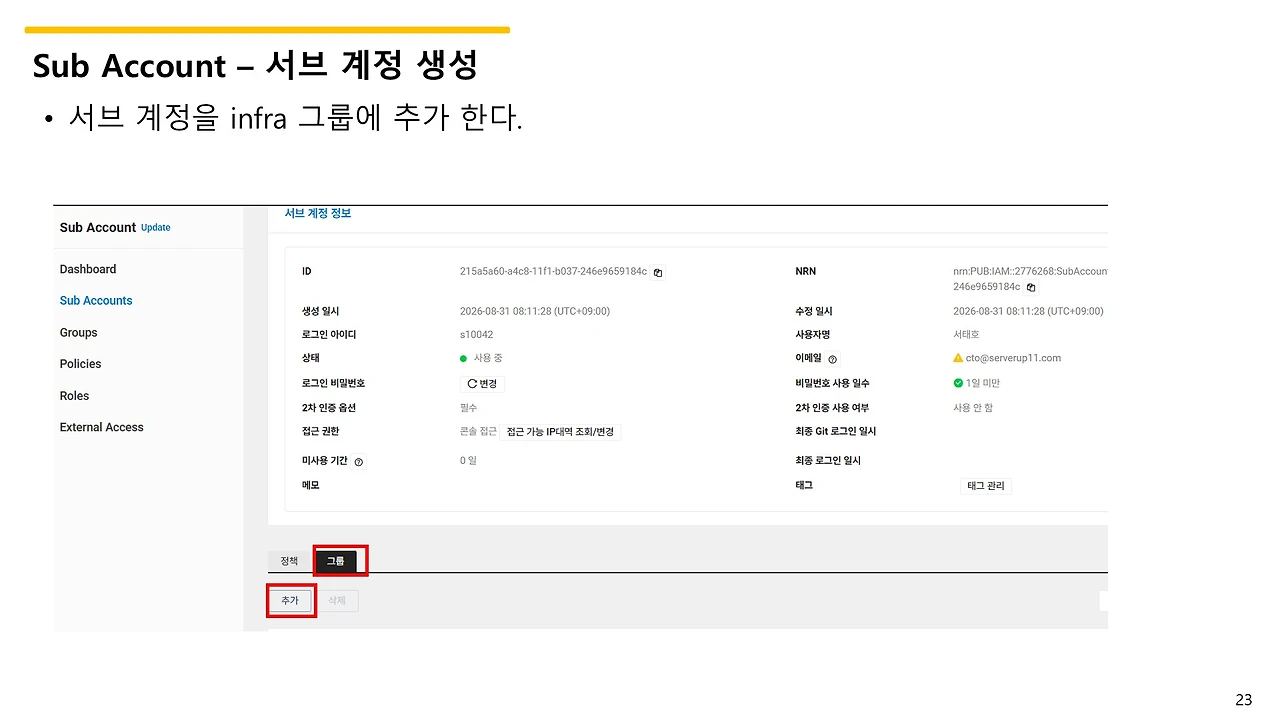Select Sub Accounts in the sidebar
Screen dimensions: 1280x720
tap(96, 300)
